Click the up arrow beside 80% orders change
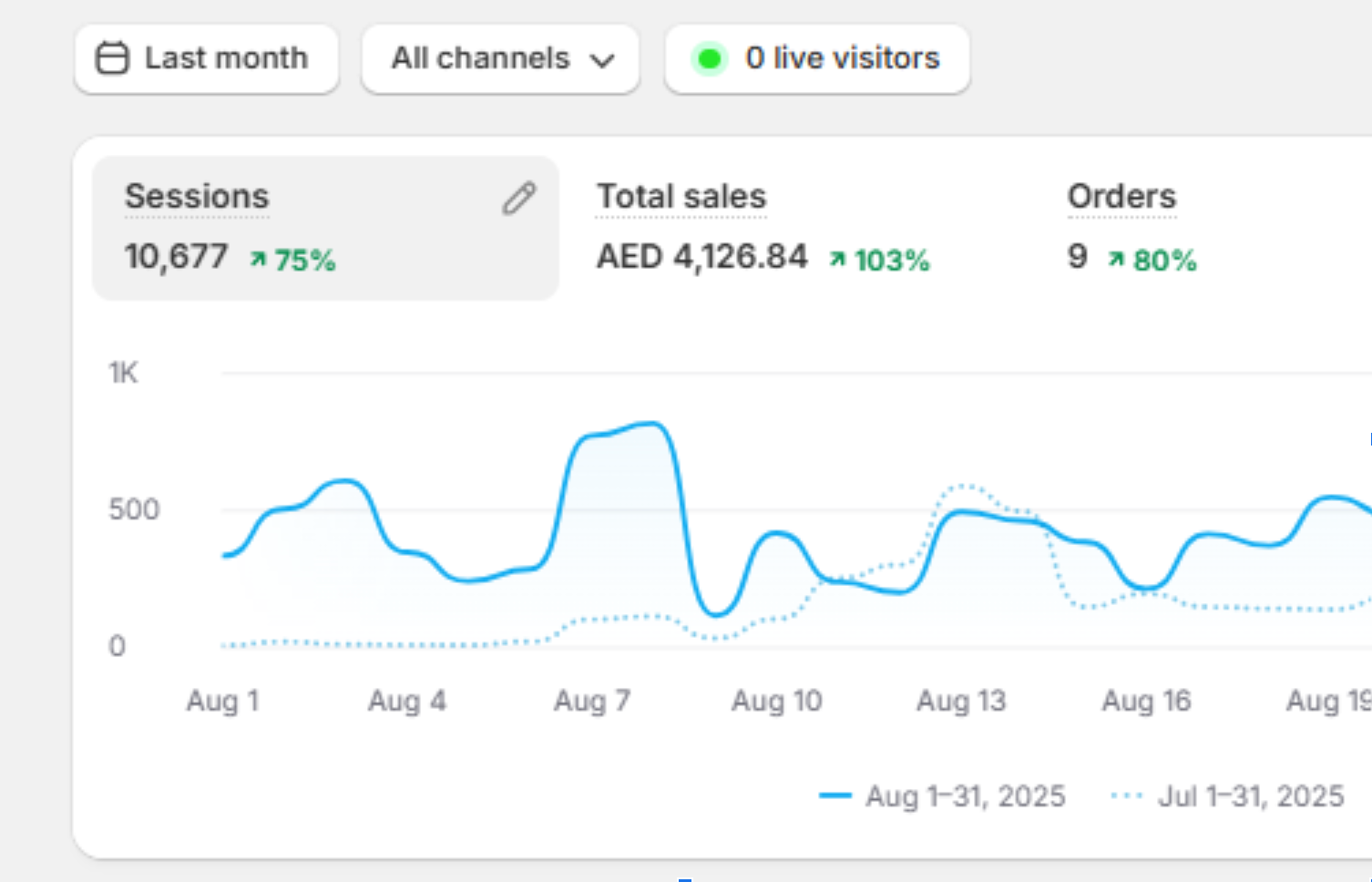 pos(1116,261)
